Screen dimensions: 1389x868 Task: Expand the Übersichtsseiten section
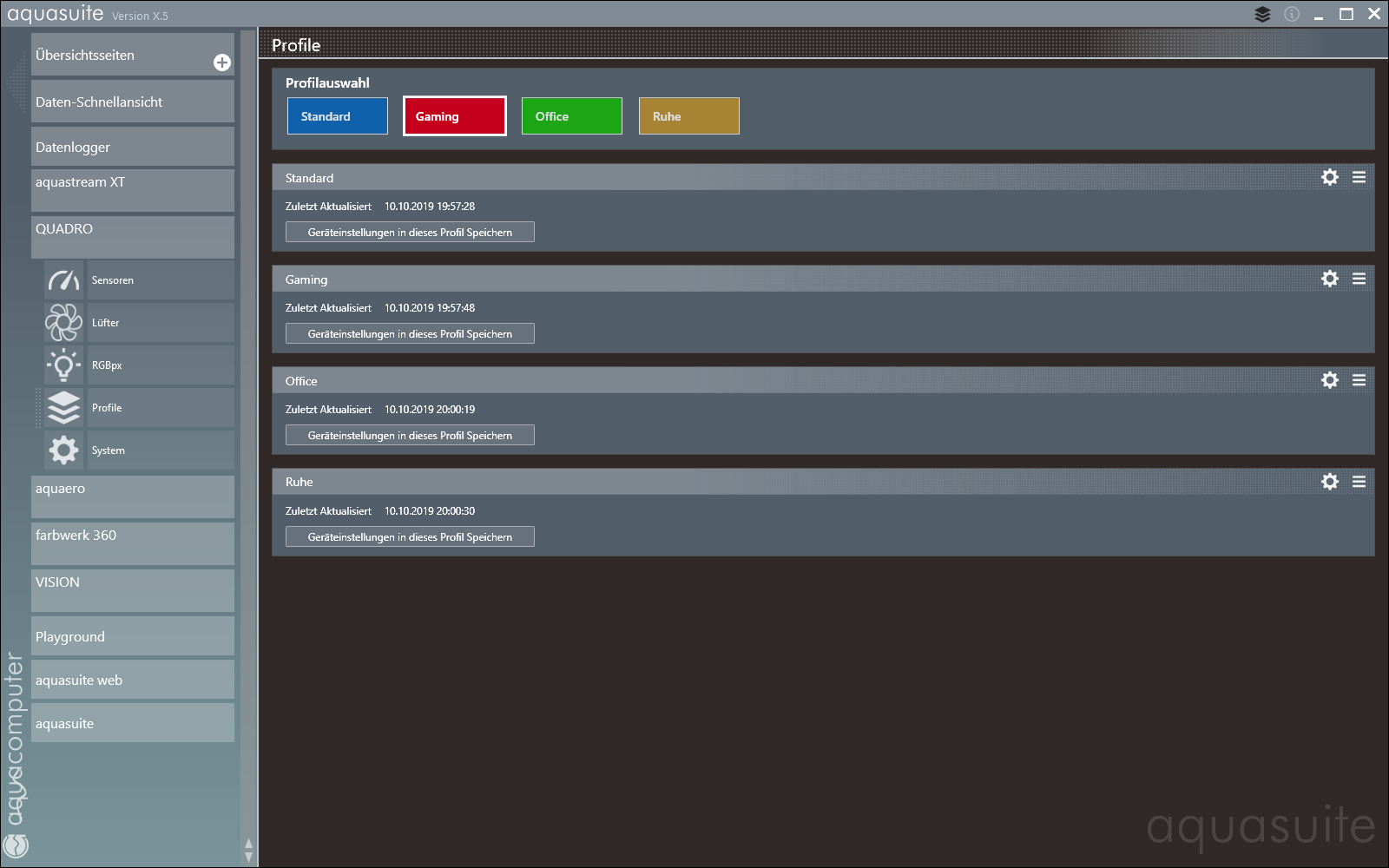[133, 55]
